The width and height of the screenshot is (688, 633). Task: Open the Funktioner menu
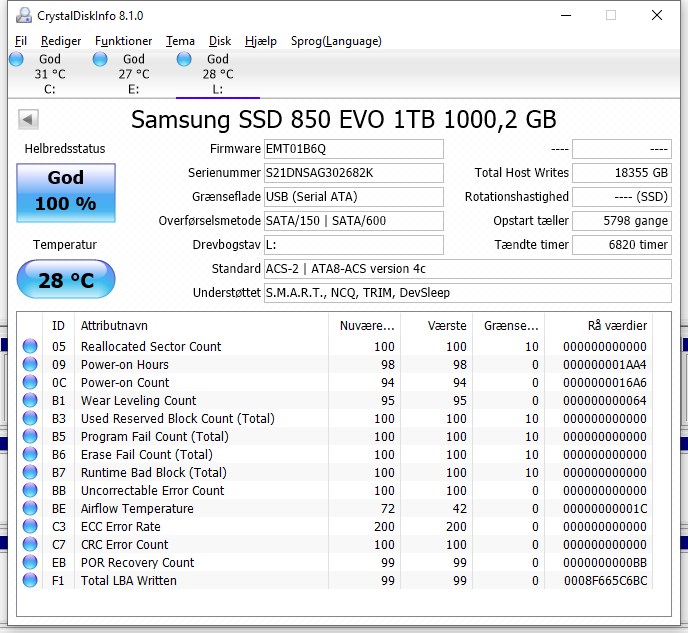pyautogui.click(x=123, y=41)
